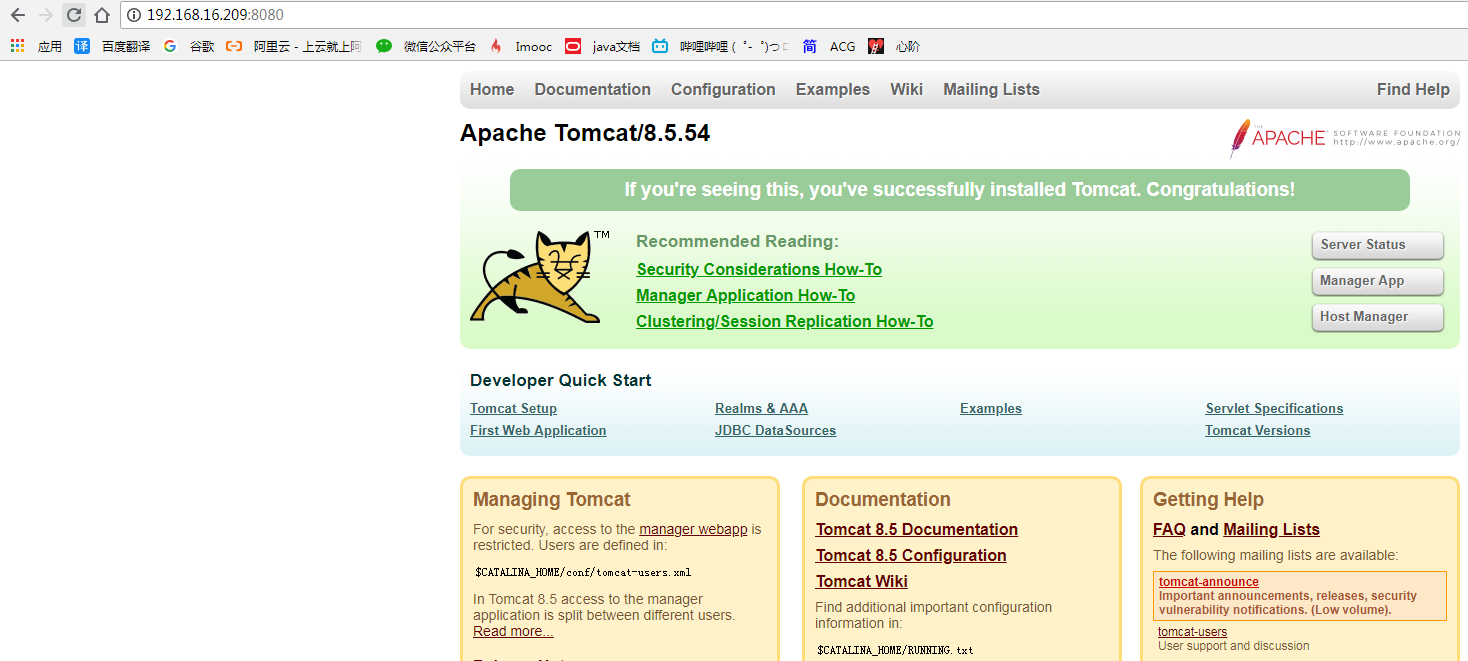
Task: Open Find Help in navigation bar
Action: pyautogui.click(x=1413, y=89)
